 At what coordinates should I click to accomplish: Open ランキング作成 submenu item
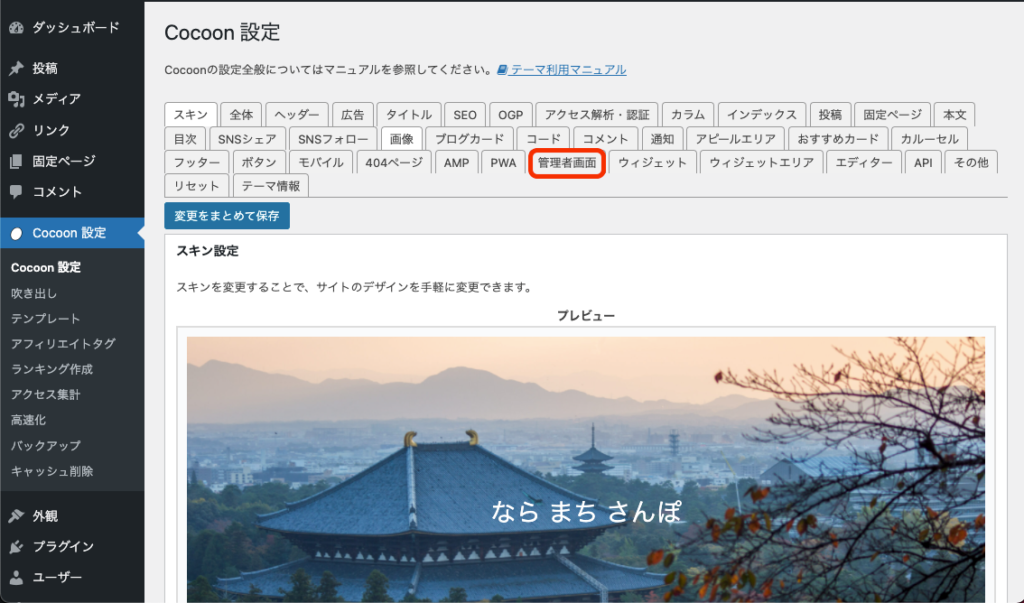click(52, 369)
